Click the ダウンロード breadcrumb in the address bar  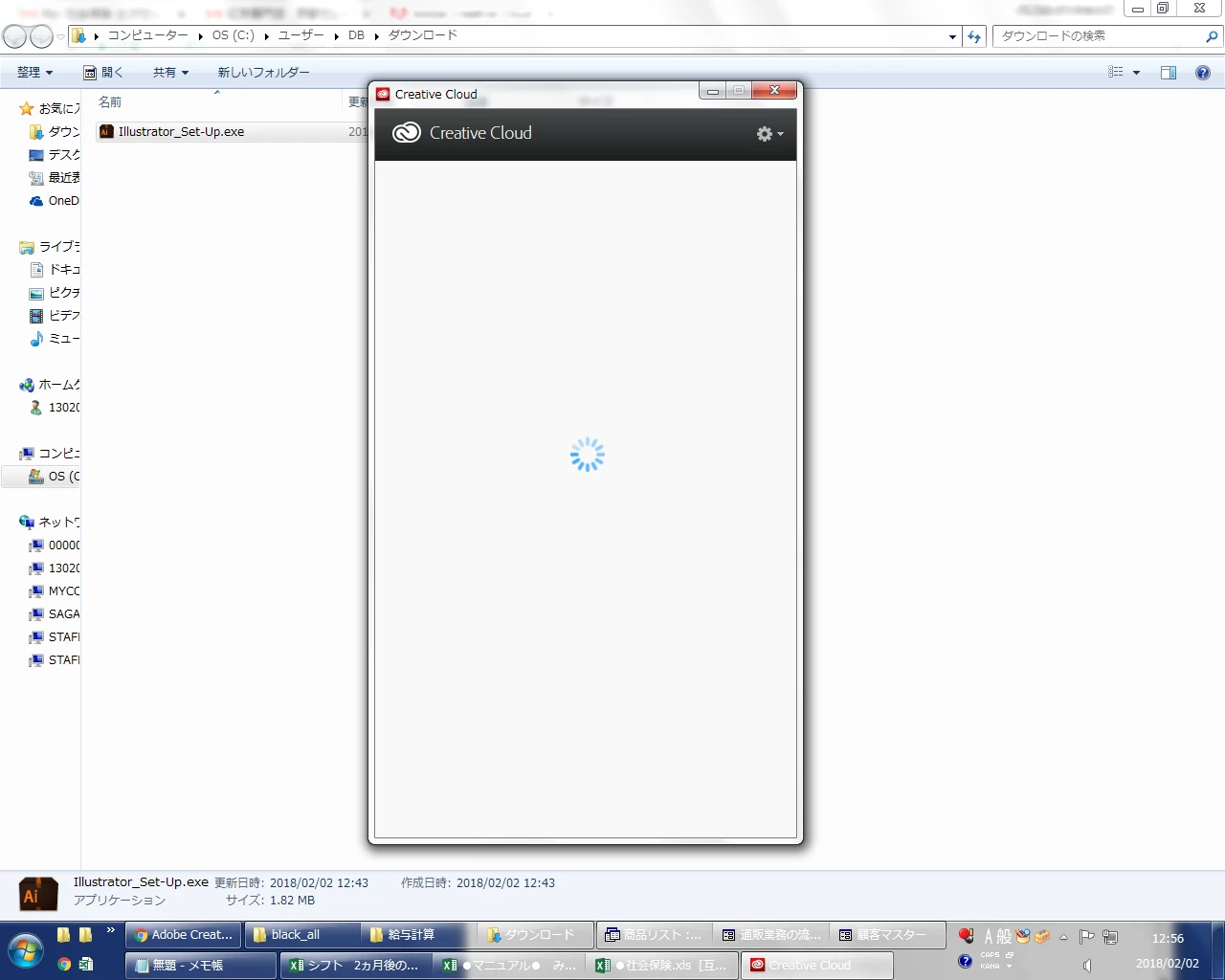tap(422, 35)
